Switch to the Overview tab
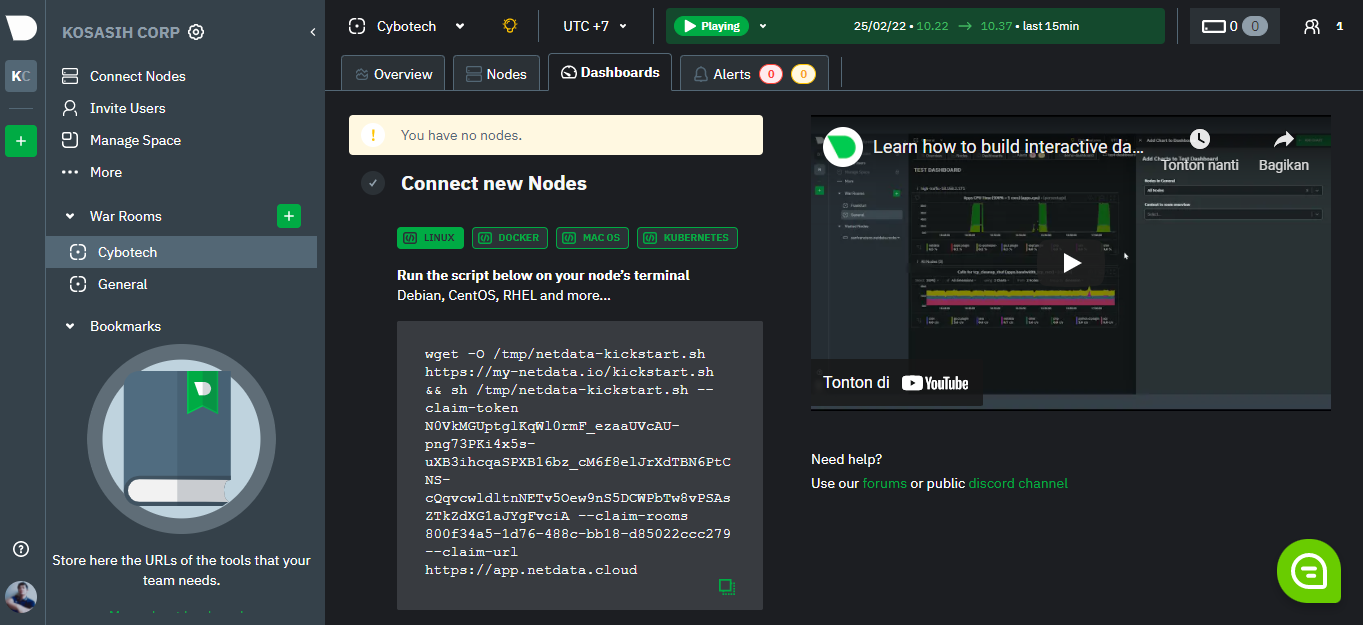This screenshot has height=625, width=1363. [x=393, y=74]
